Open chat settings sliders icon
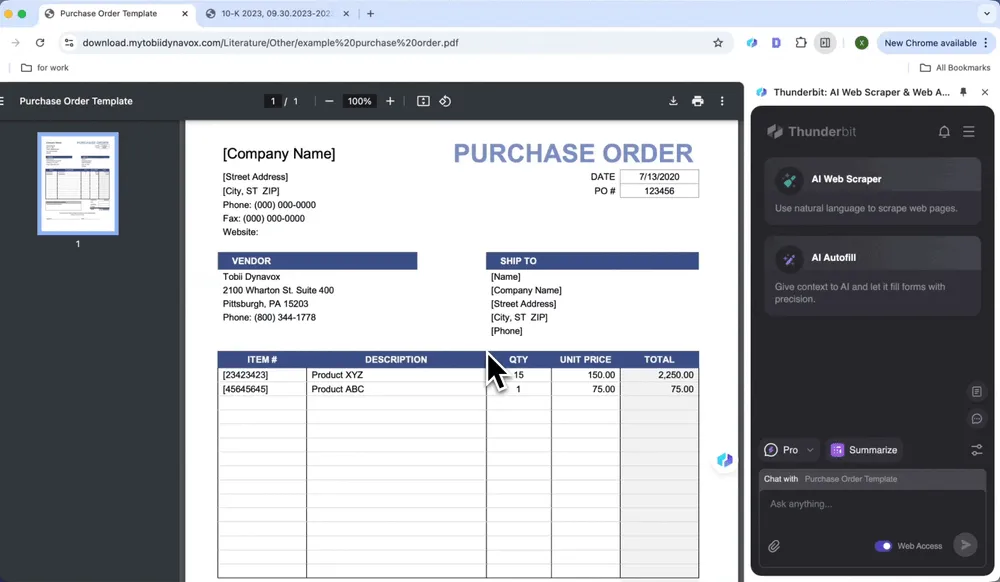The width and height of the screenshot is (1000, 582). 976,449
